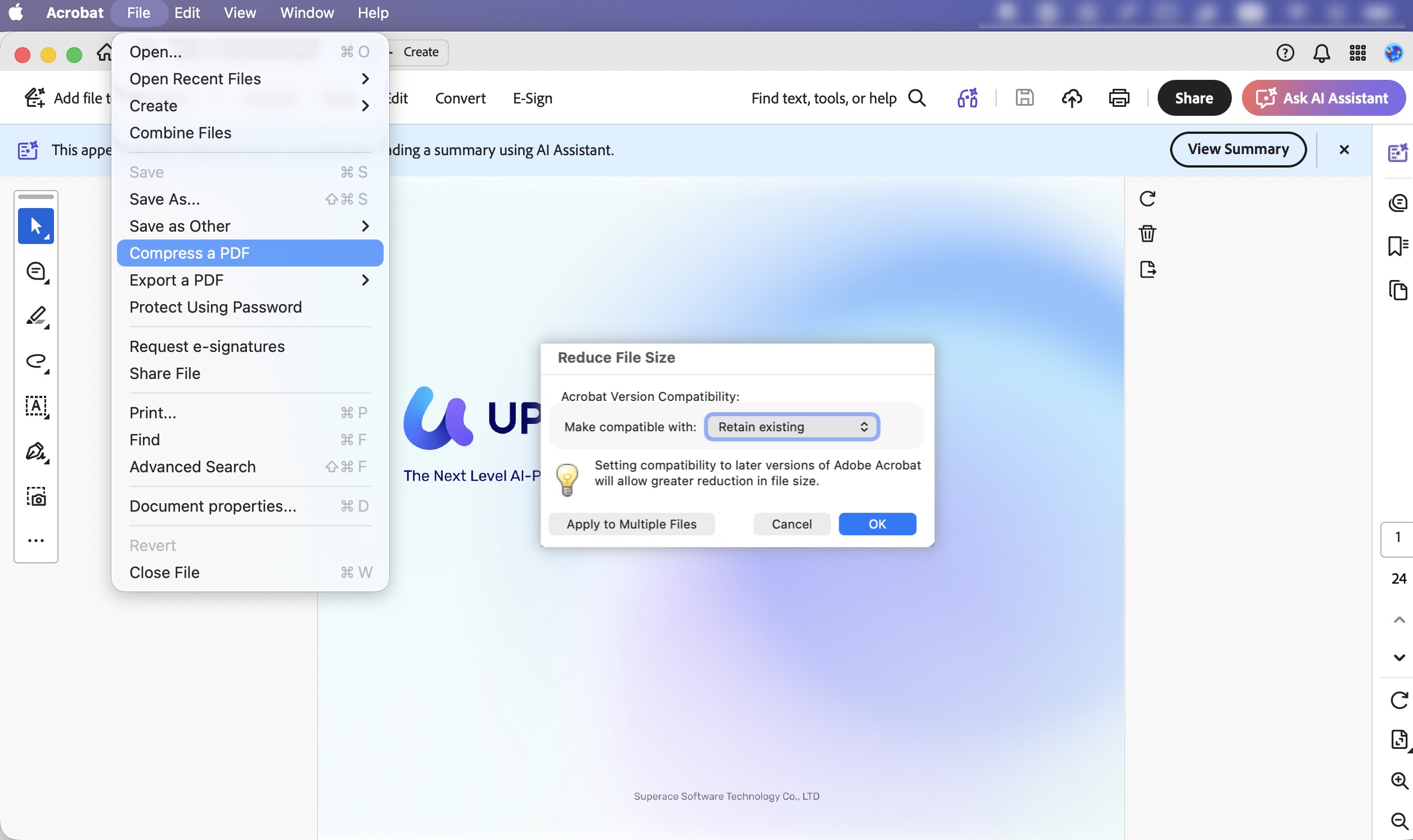Open the page thumbnails copy icon

[1398, 290]
